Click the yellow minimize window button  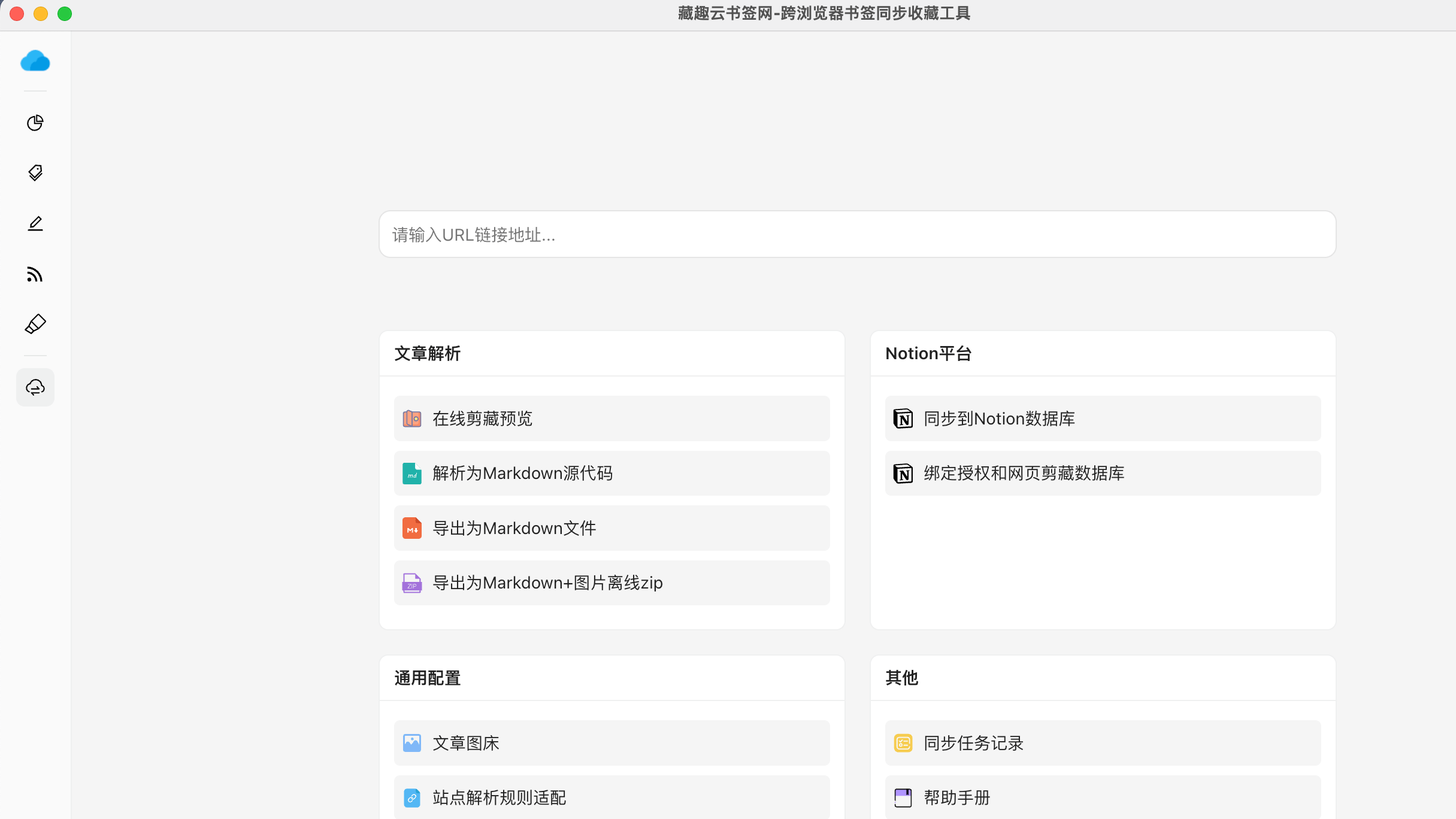41,14
